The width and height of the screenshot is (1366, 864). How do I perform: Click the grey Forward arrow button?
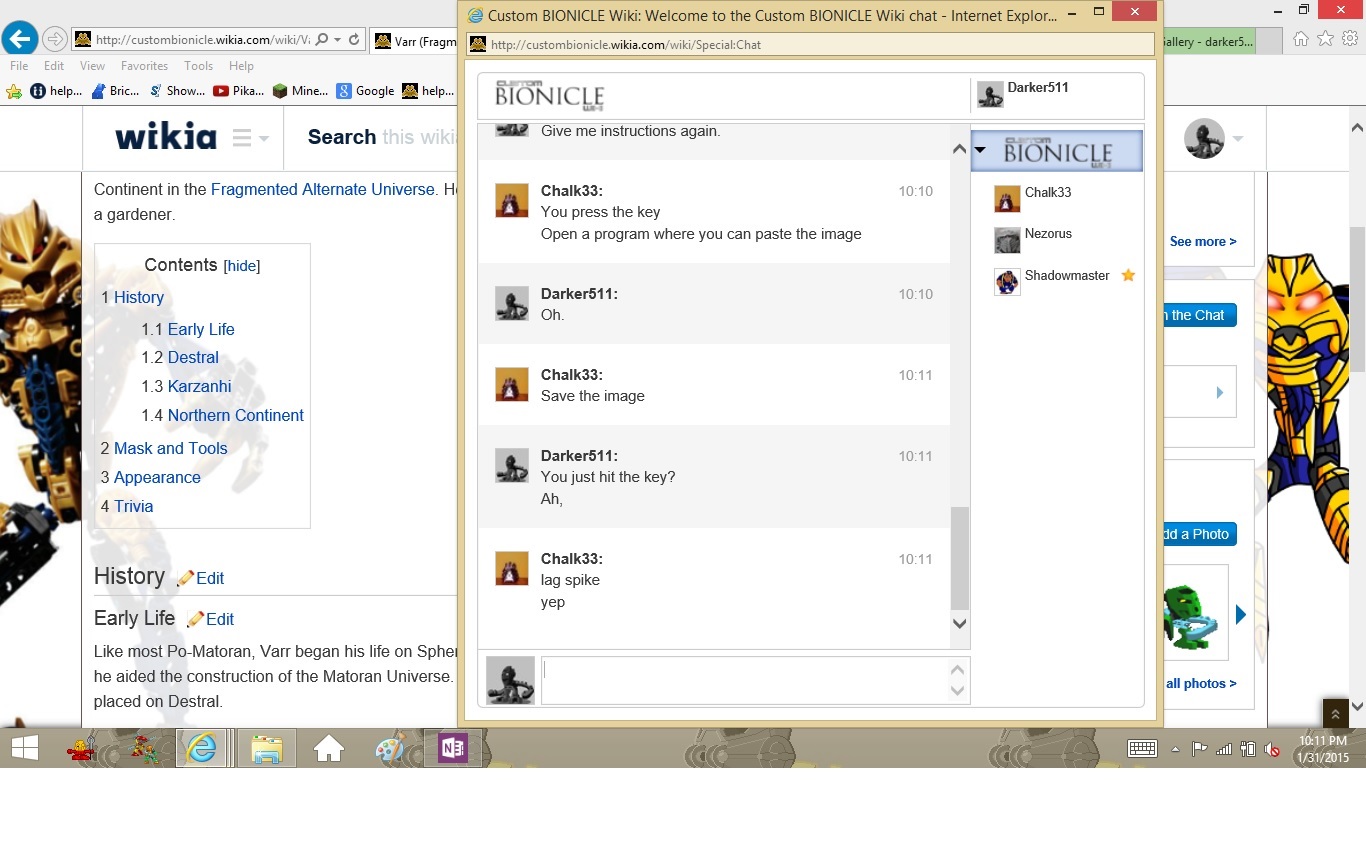pos(55,39)
